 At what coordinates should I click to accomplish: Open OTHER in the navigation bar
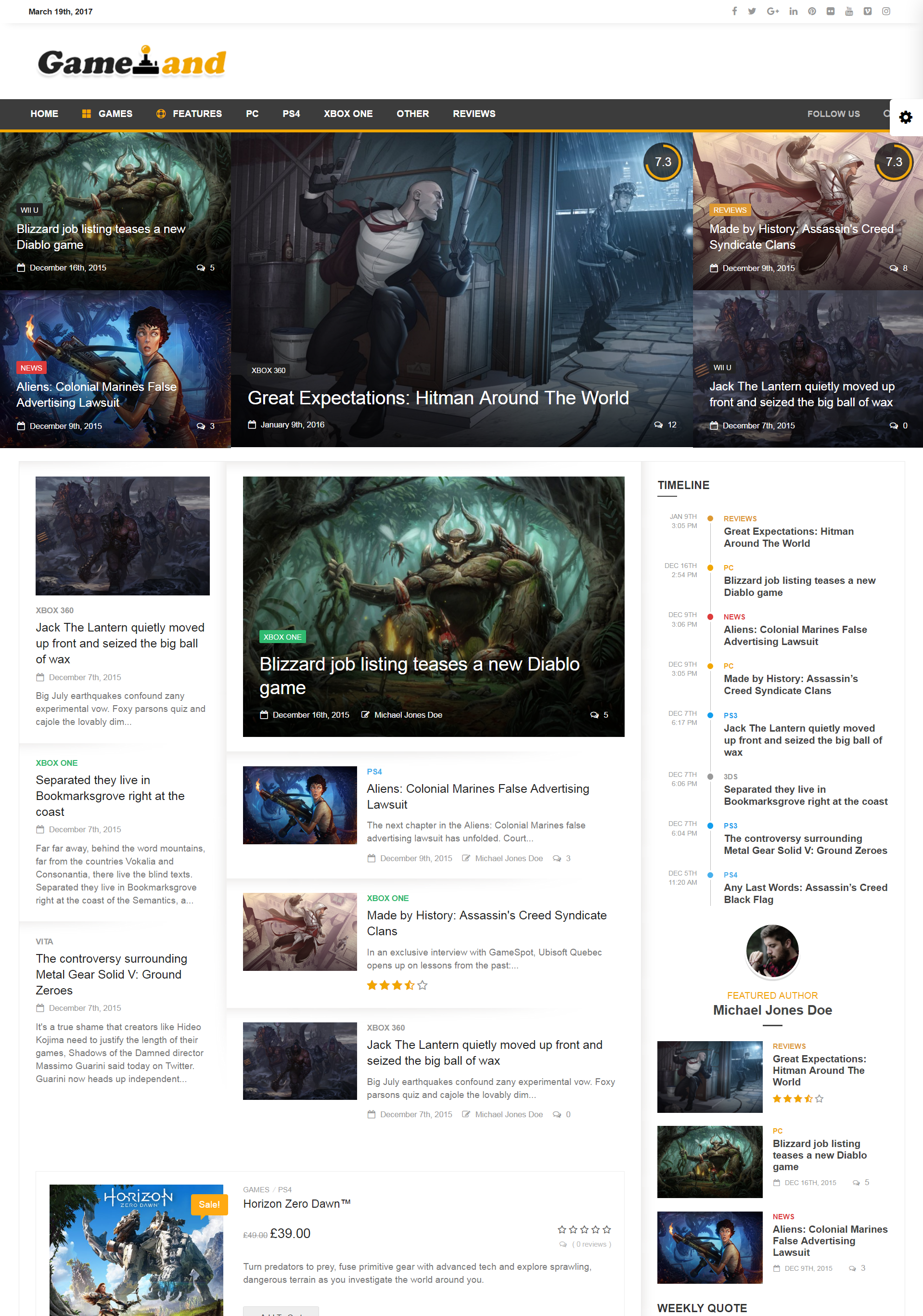click(x=412, y=114)
